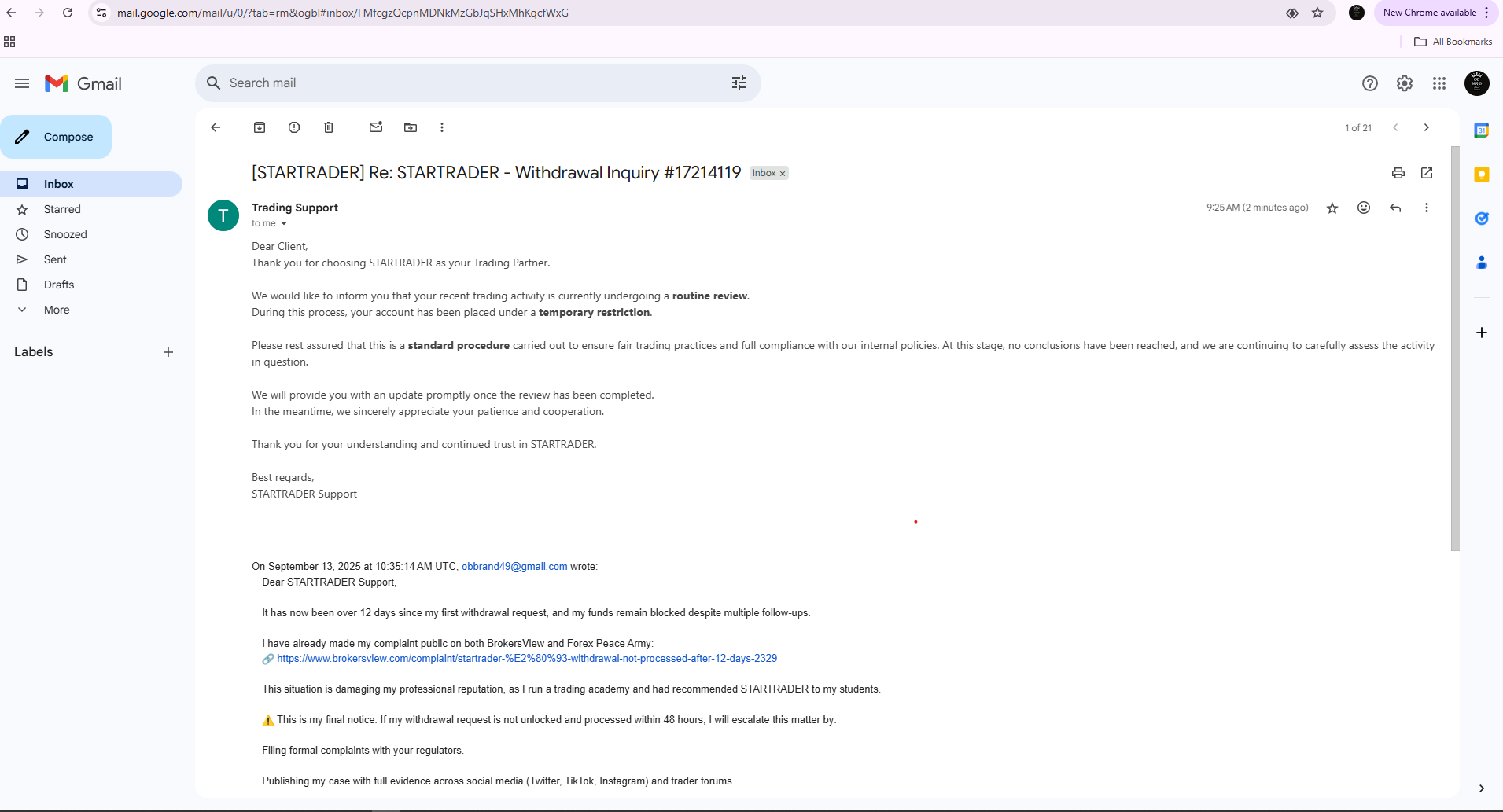Star the Trading Support message
This screenshot has width=1503, height=812.
1332,208
